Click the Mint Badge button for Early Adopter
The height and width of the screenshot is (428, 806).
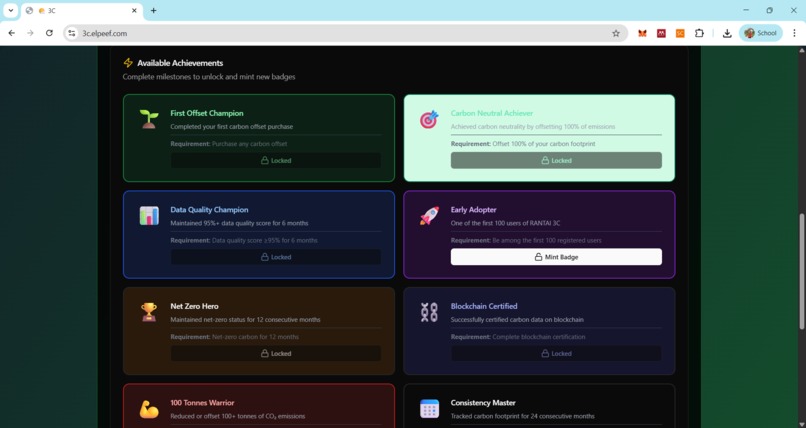tap(556, 257)
